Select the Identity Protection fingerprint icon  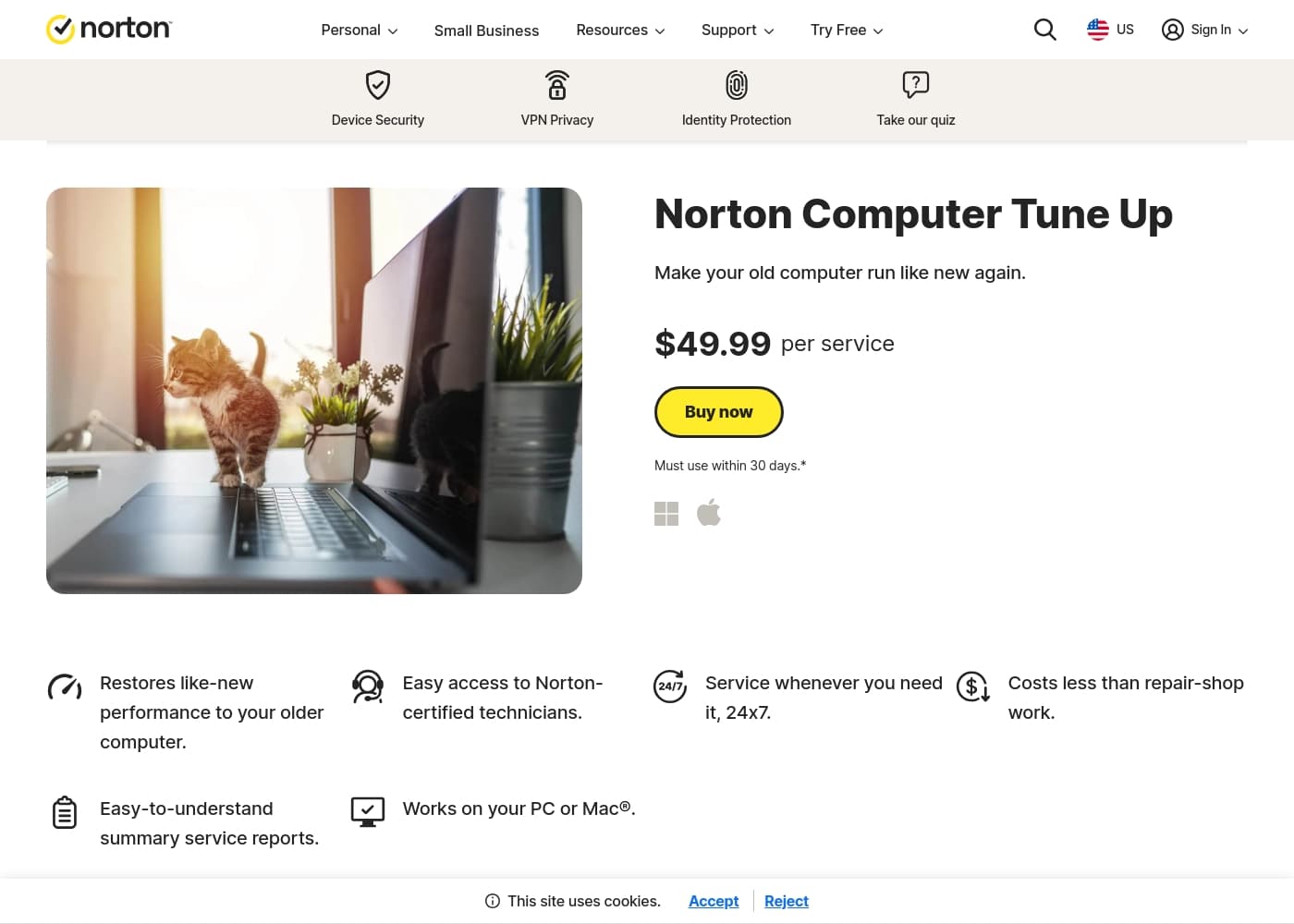(736, 85)
